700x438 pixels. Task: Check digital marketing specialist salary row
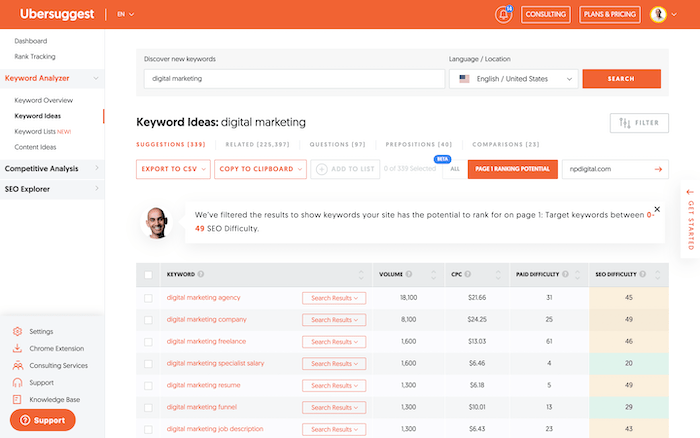(148, 364)
